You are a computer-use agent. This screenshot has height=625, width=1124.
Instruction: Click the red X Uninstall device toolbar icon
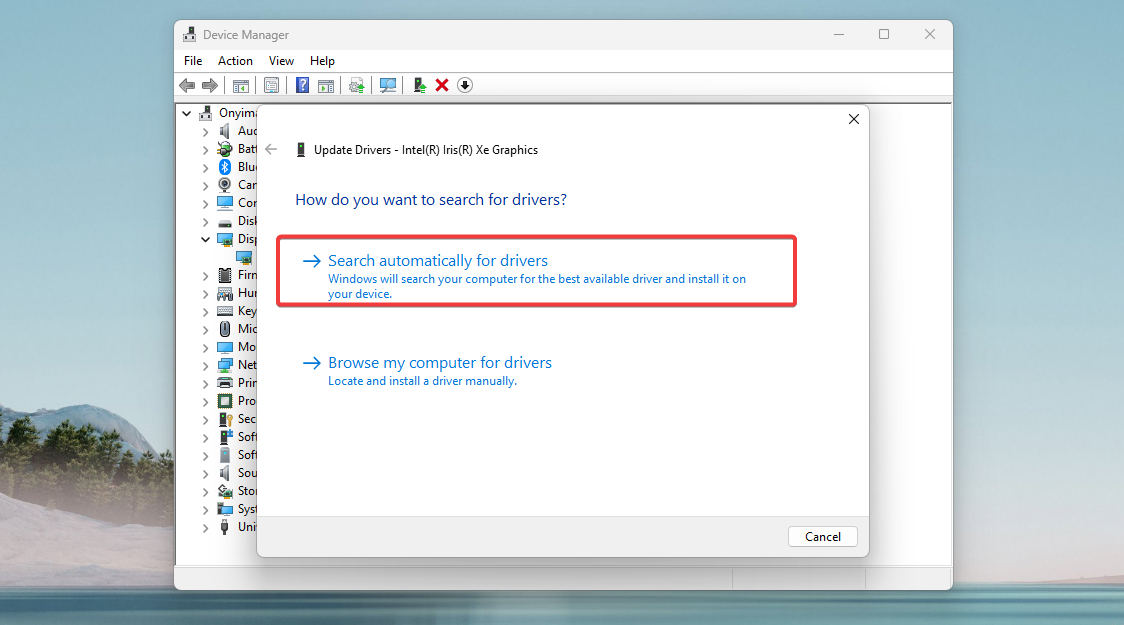[442, 85]
